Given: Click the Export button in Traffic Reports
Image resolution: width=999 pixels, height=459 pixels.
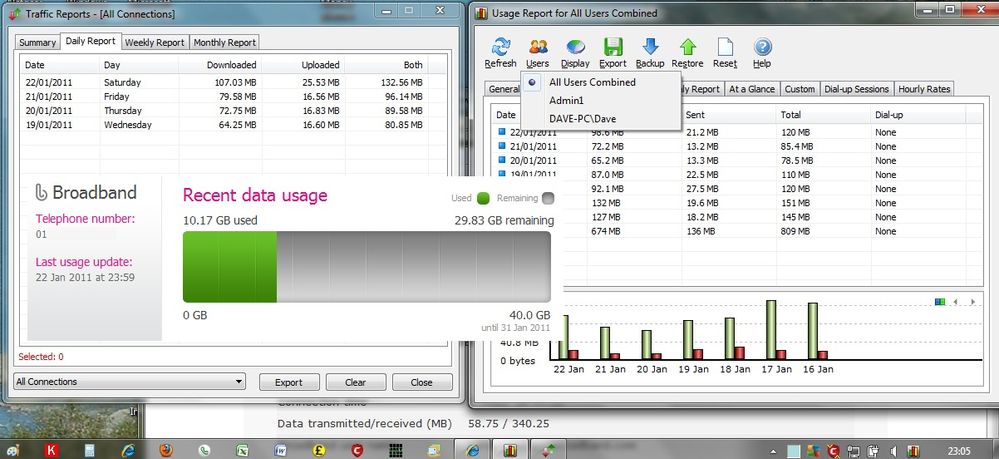Looking at the screenshot, I should [289, 382].
